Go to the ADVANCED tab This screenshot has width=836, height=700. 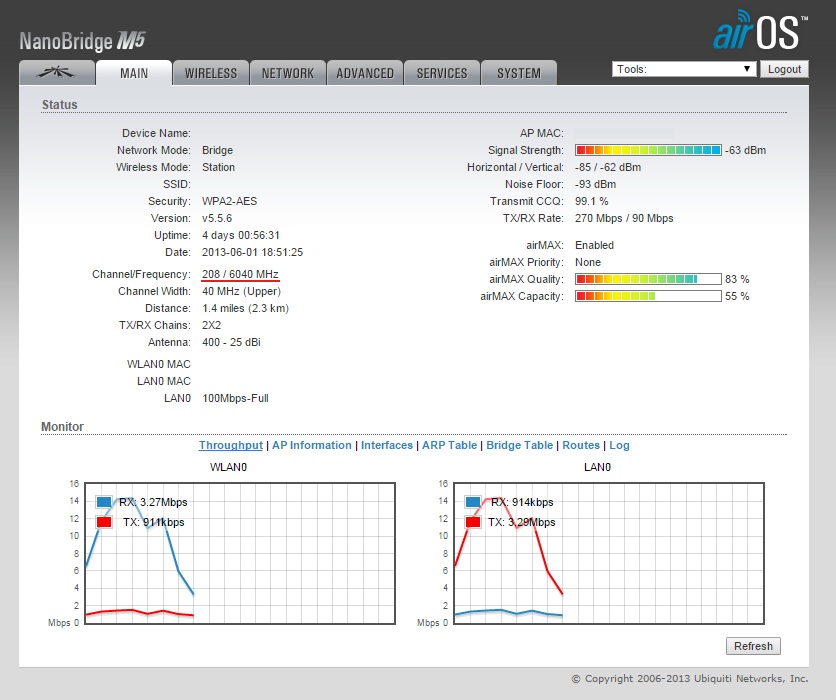(365, 73)
